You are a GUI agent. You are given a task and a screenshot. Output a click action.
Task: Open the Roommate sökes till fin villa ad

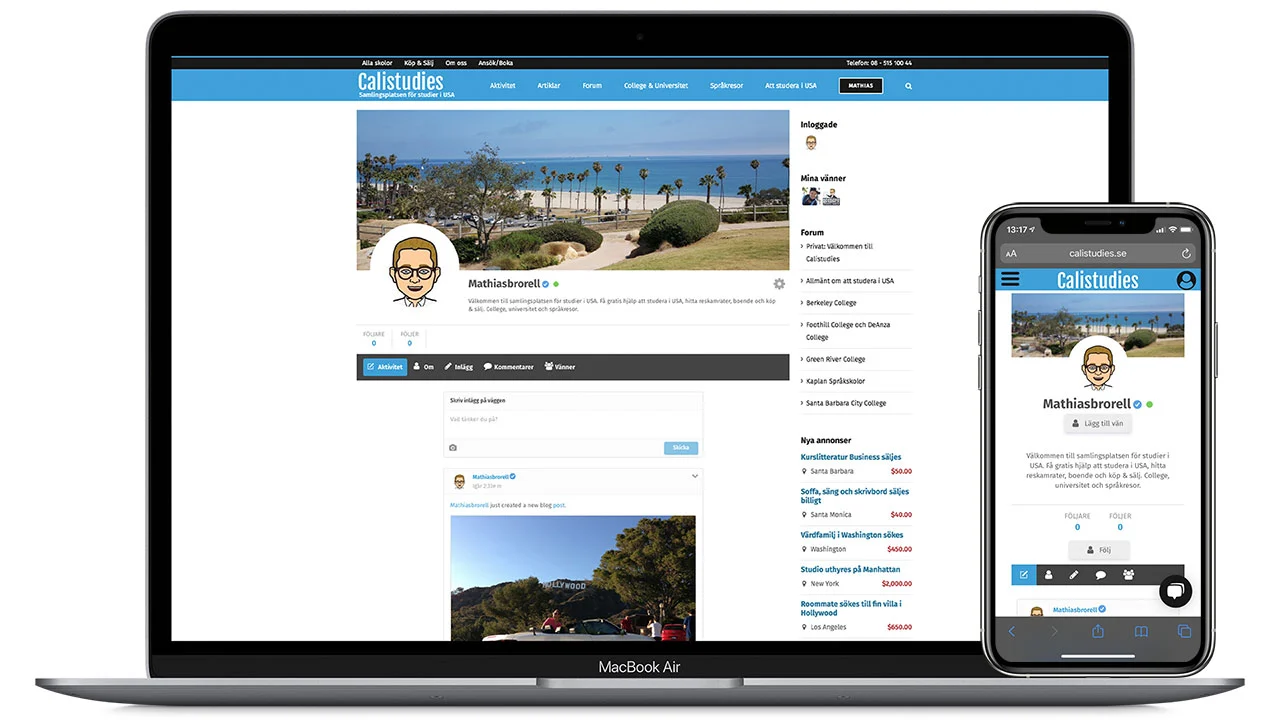tap(851, 609)
